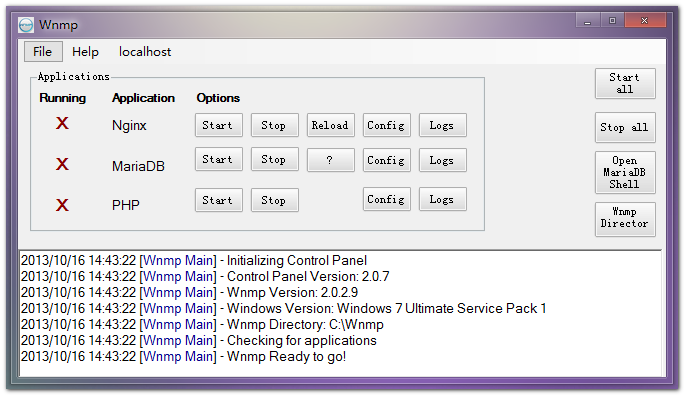Click the Nginx application label

click(129, 126)
